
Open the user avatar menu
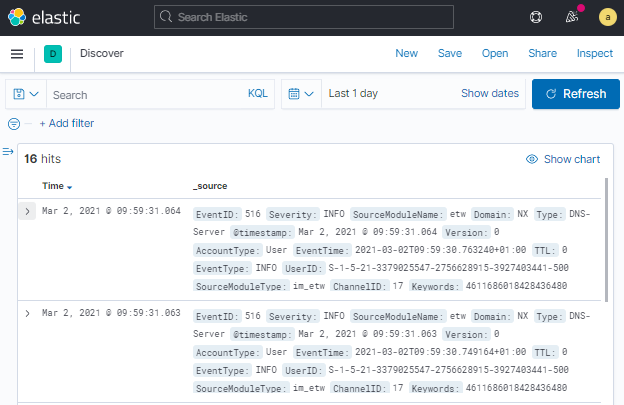pyautogui.click(x=607, y=17)
